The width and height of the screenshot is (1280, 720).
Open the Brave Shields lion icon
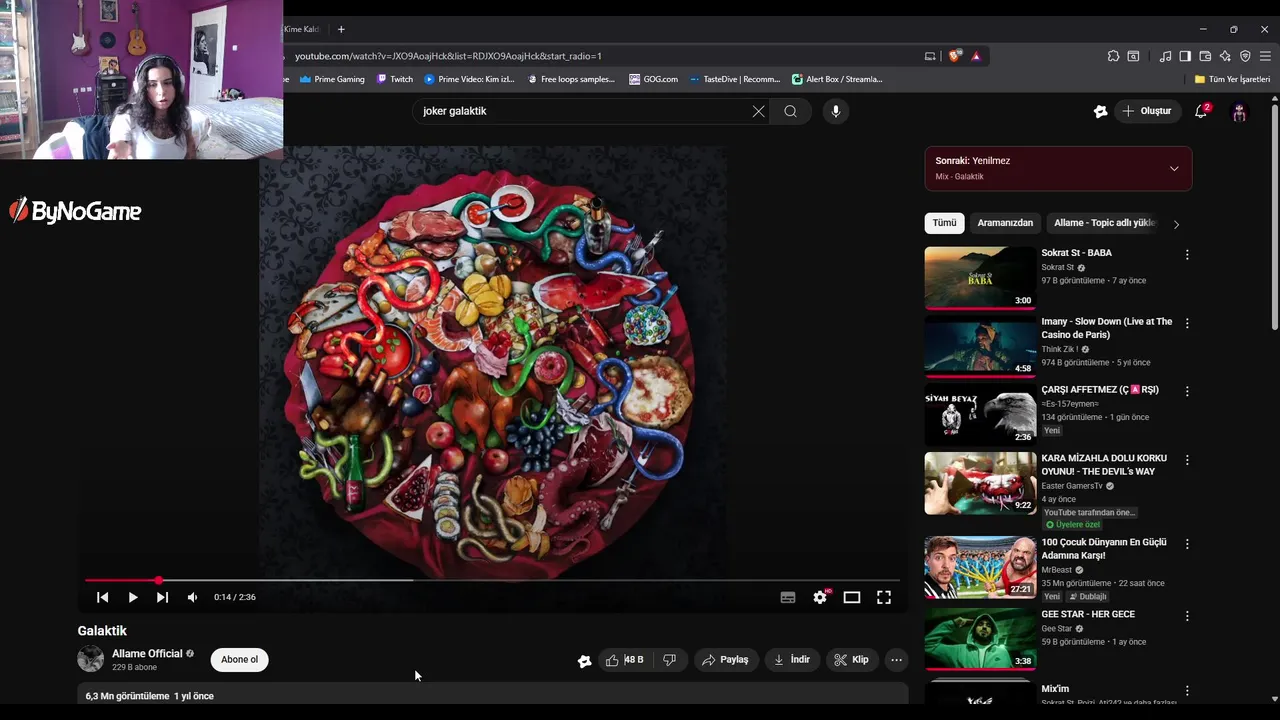[954, 56]
